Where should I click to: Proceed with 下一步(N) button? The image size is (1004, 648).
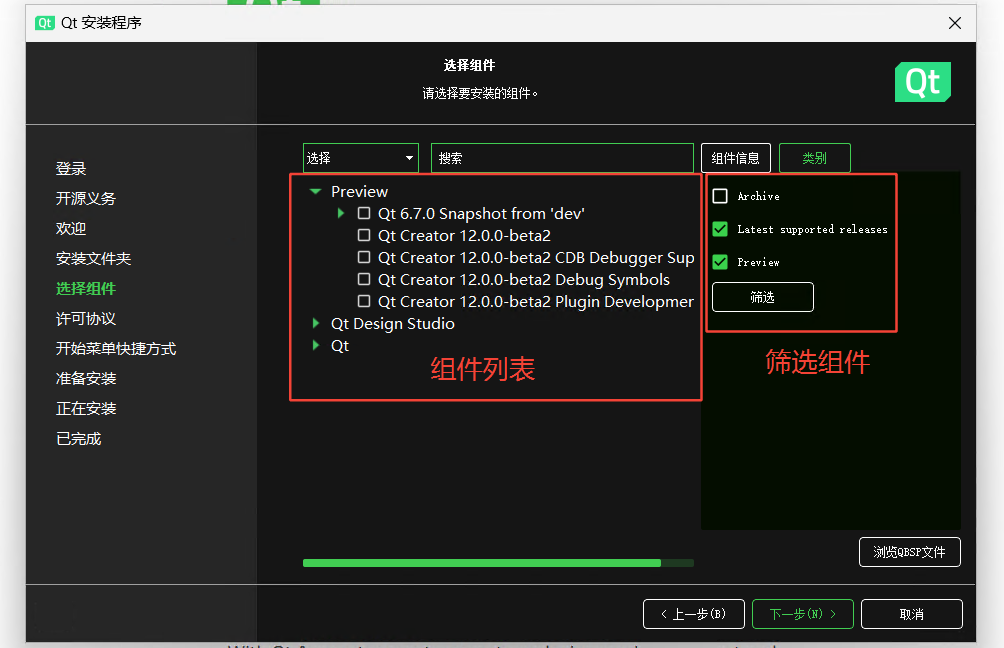tap(802, 614)
